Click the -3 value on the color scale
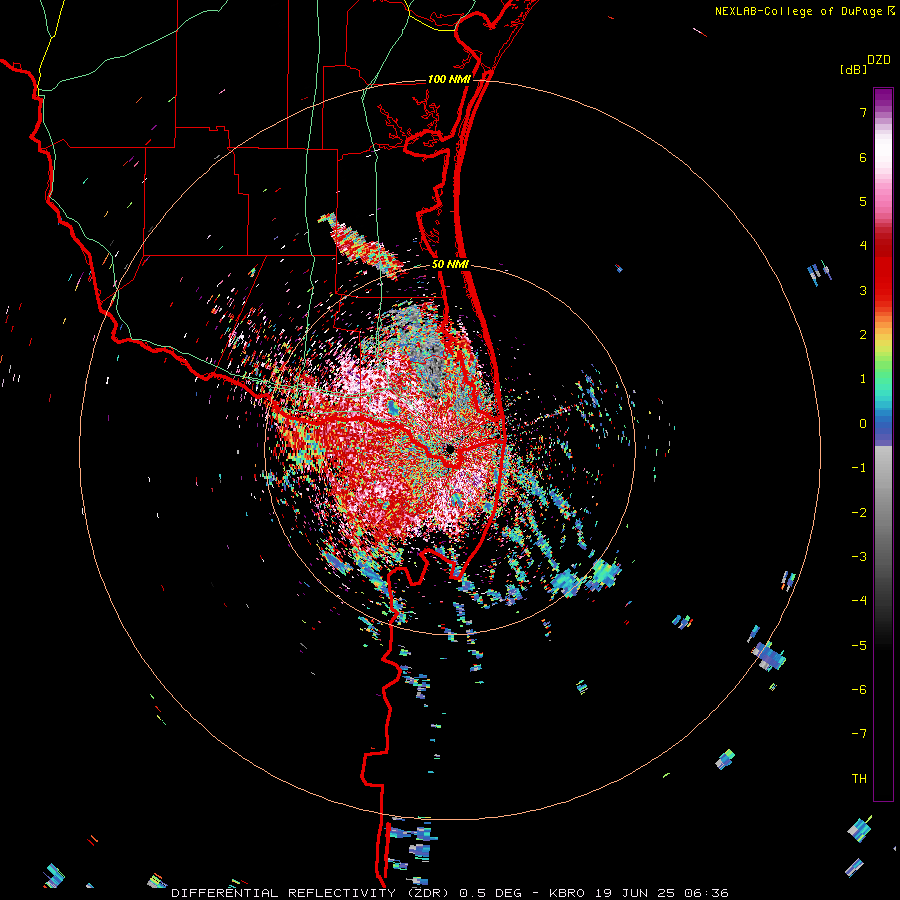This screenshot has height=900, width=900. [x=859, y=557]
